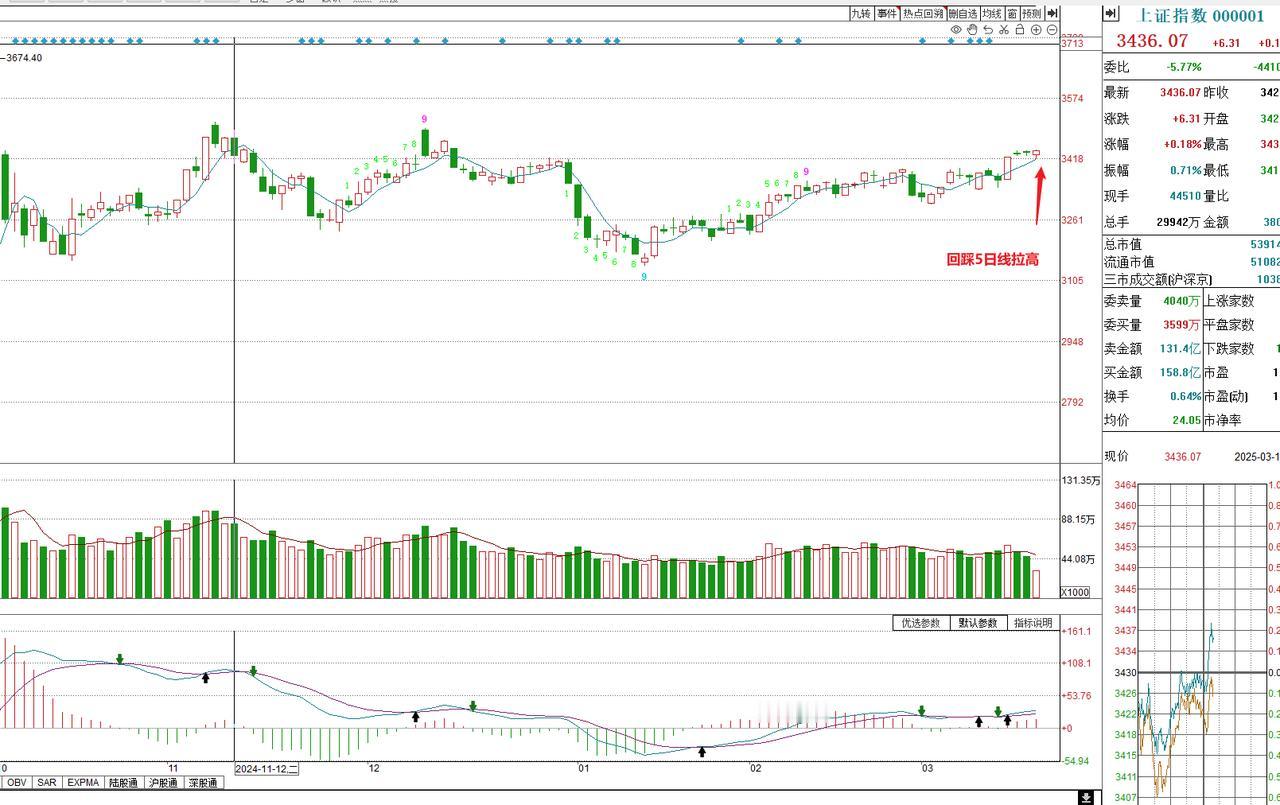Click the 热点回溯 toolbar button
The image size is (1280, 805).
coord(923,13)
